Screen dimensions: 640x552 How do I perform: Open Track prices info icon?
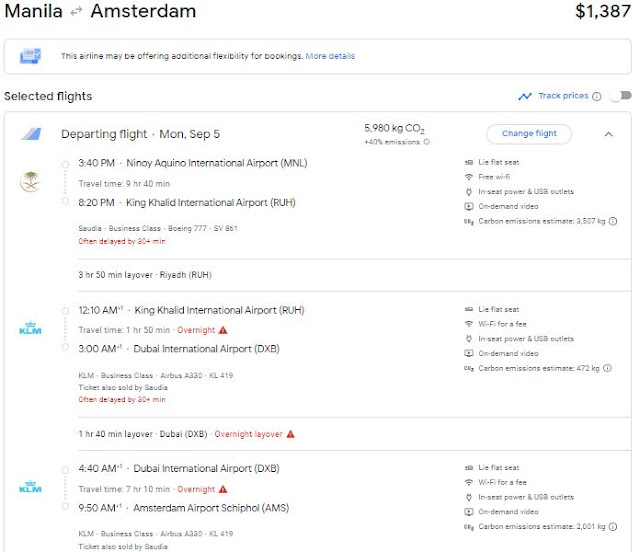(x=597, y=97)
